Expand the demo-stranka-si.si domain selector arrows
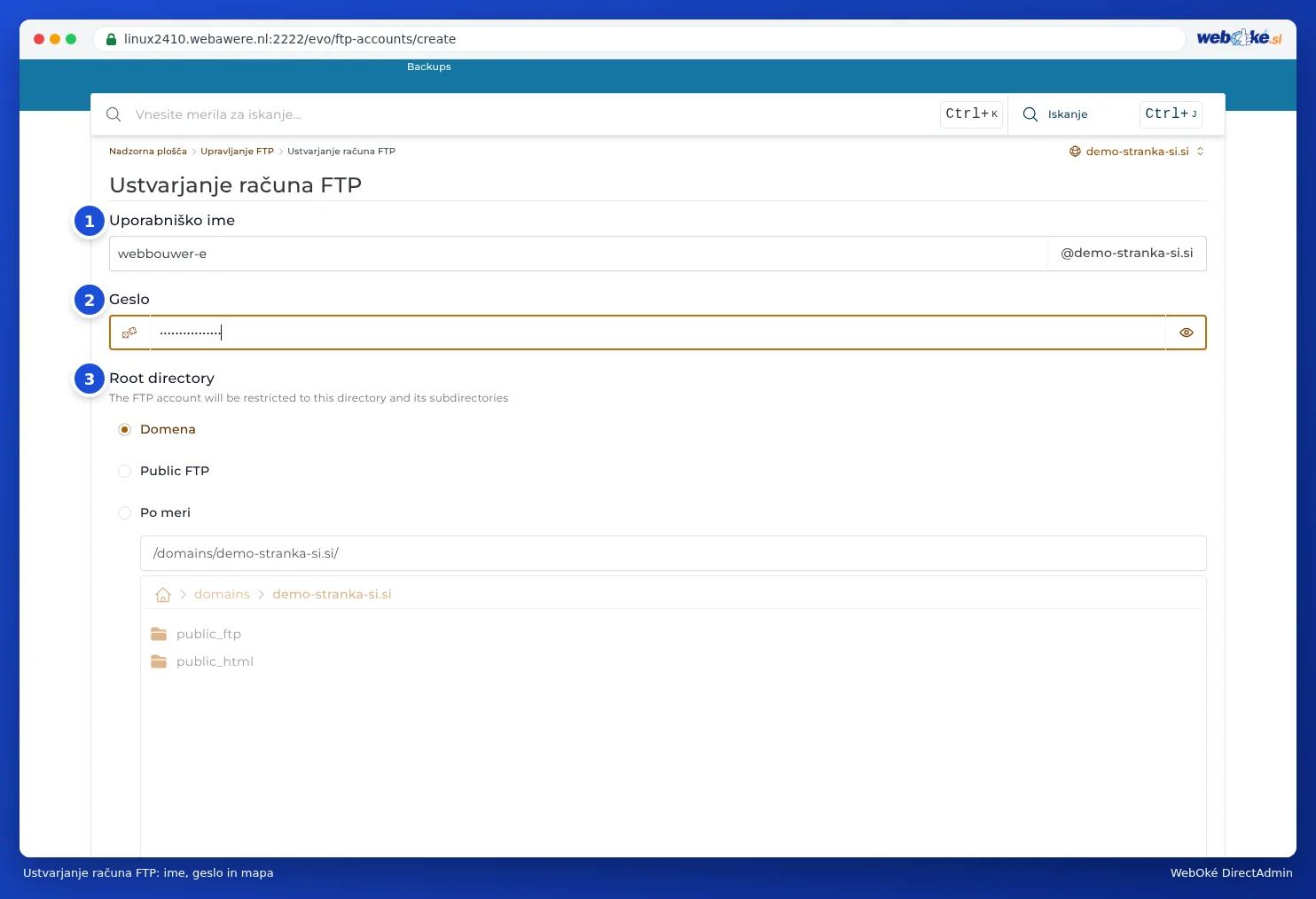1316x899 pixels. click(1200, 152)
